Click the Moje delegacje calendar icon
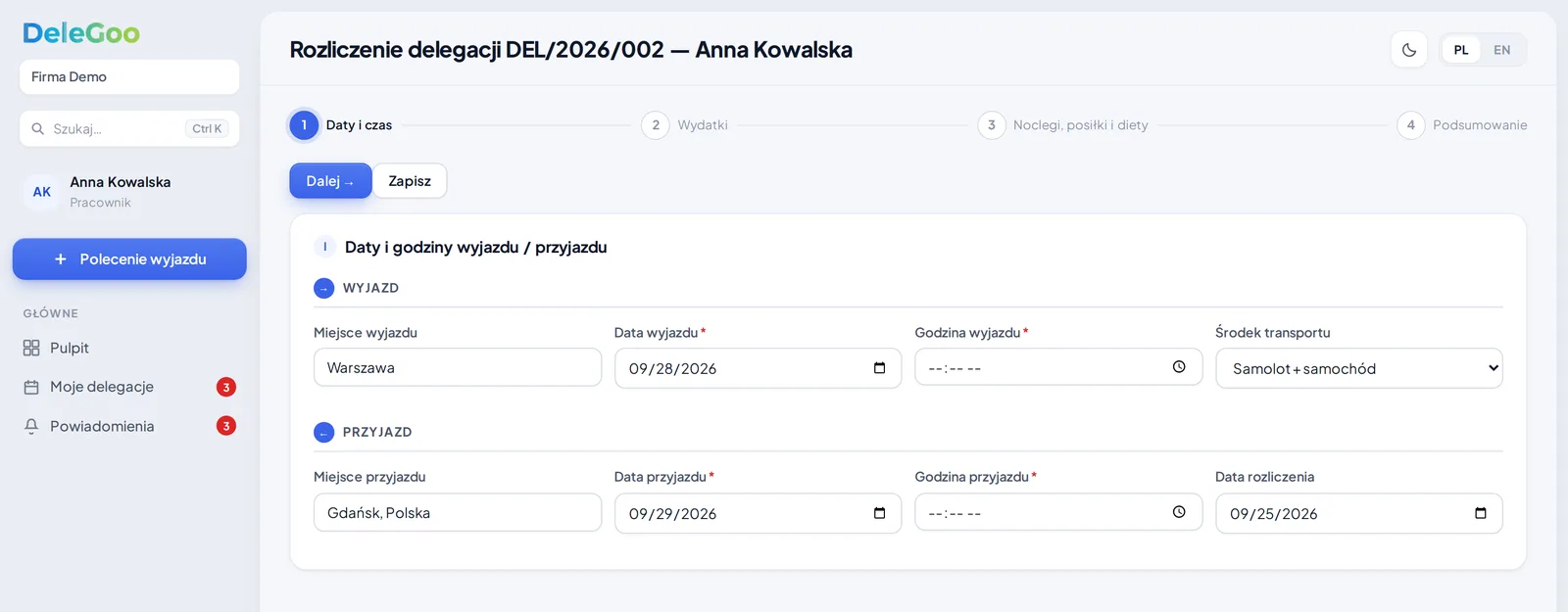This screenshot has height=612, width=1568. click(x=31, y=387)
